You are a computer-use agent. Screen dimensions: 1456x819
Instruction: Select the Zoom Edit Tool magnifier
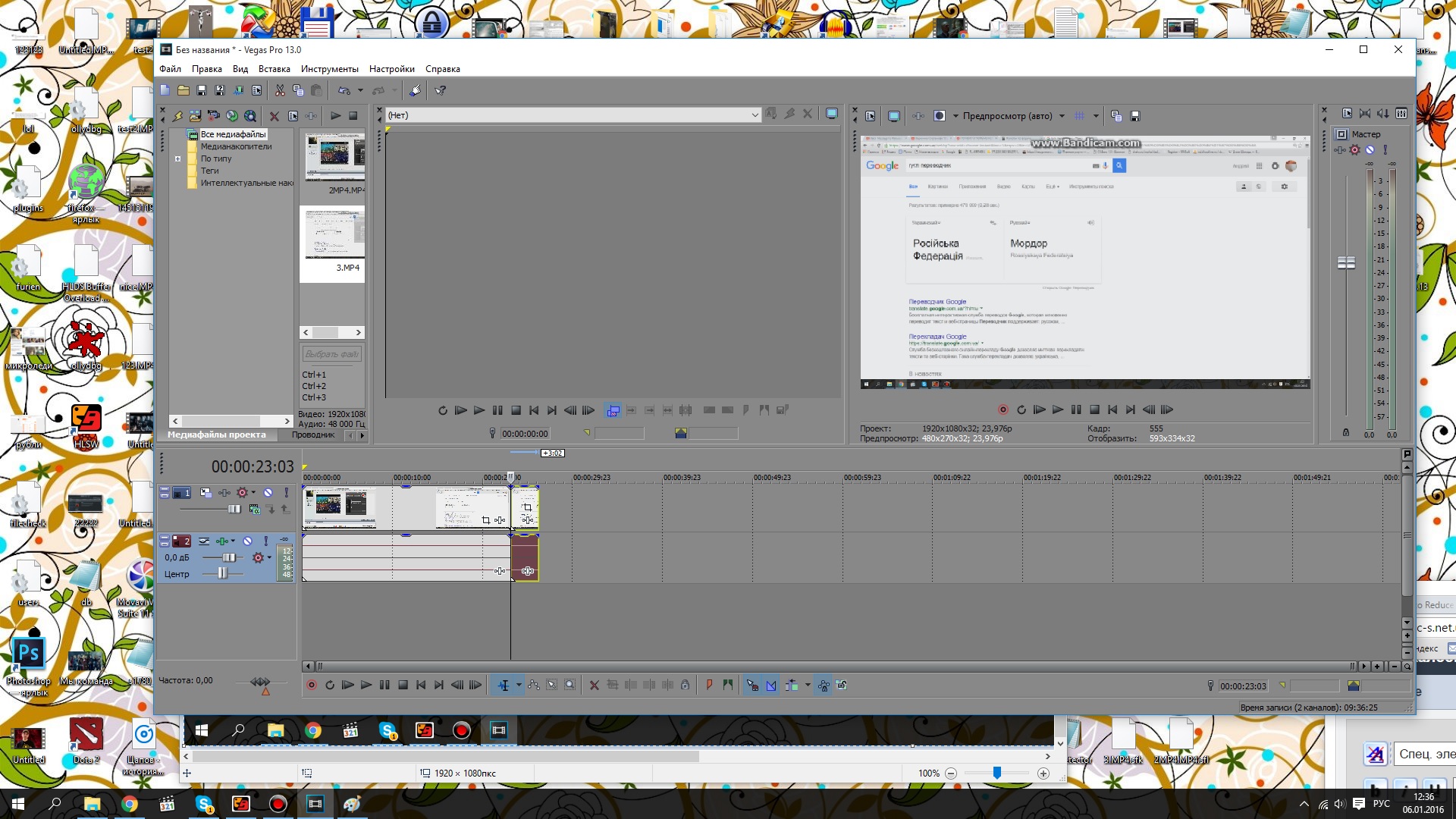click(570, 686)
